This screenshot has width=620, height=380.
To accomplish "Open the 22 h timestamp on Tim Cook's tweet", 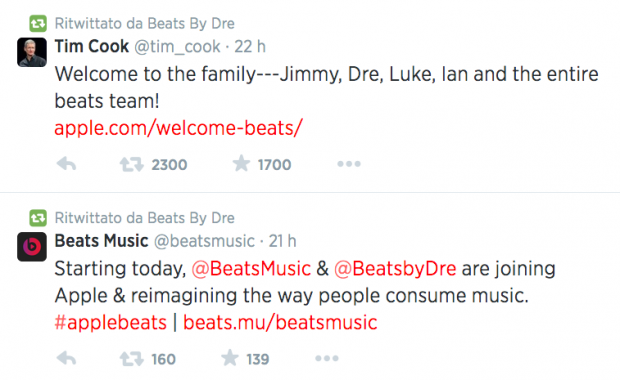I will click(250, 47).
